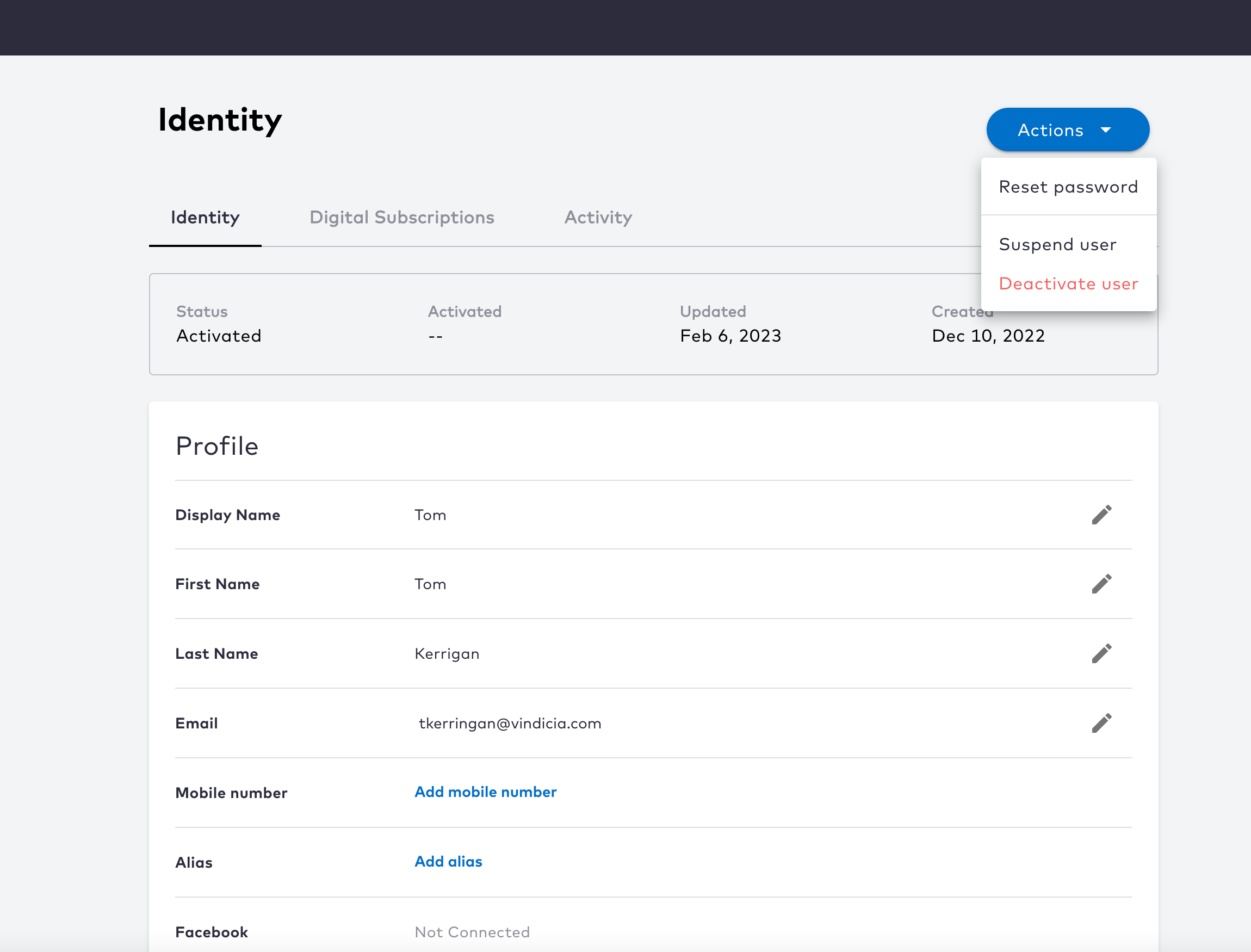This screenshot has width=1251, height=952.
Task: Click the Created date Dec 10, 2022
Action: tap(988, 336)
